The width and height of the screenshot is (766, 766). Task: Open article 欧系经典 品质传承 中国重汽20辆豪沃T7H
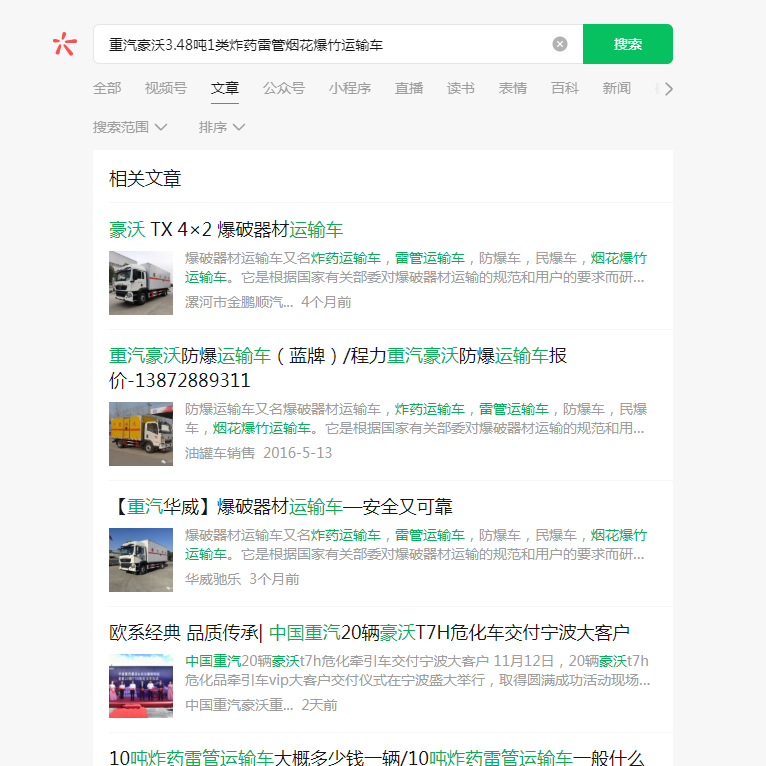369,633
